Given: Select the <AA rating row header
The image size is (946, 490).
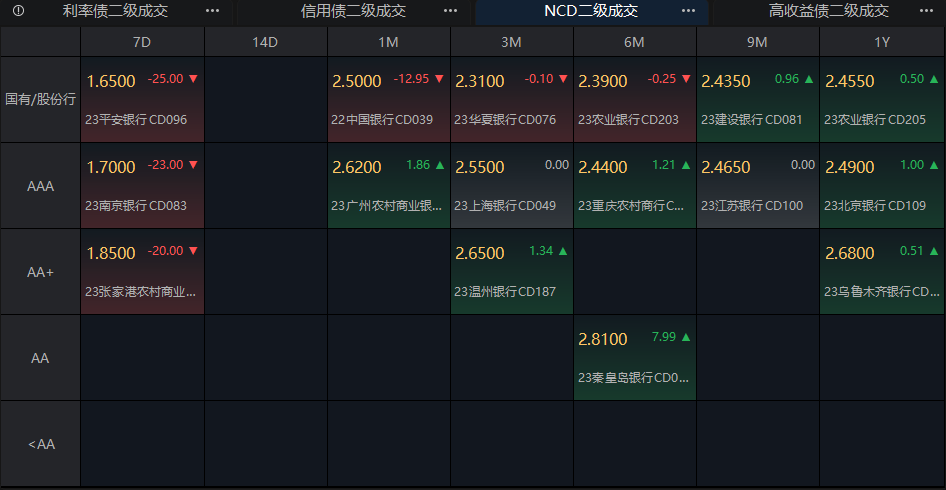Looking at the screenshot, I should point(40,444).
